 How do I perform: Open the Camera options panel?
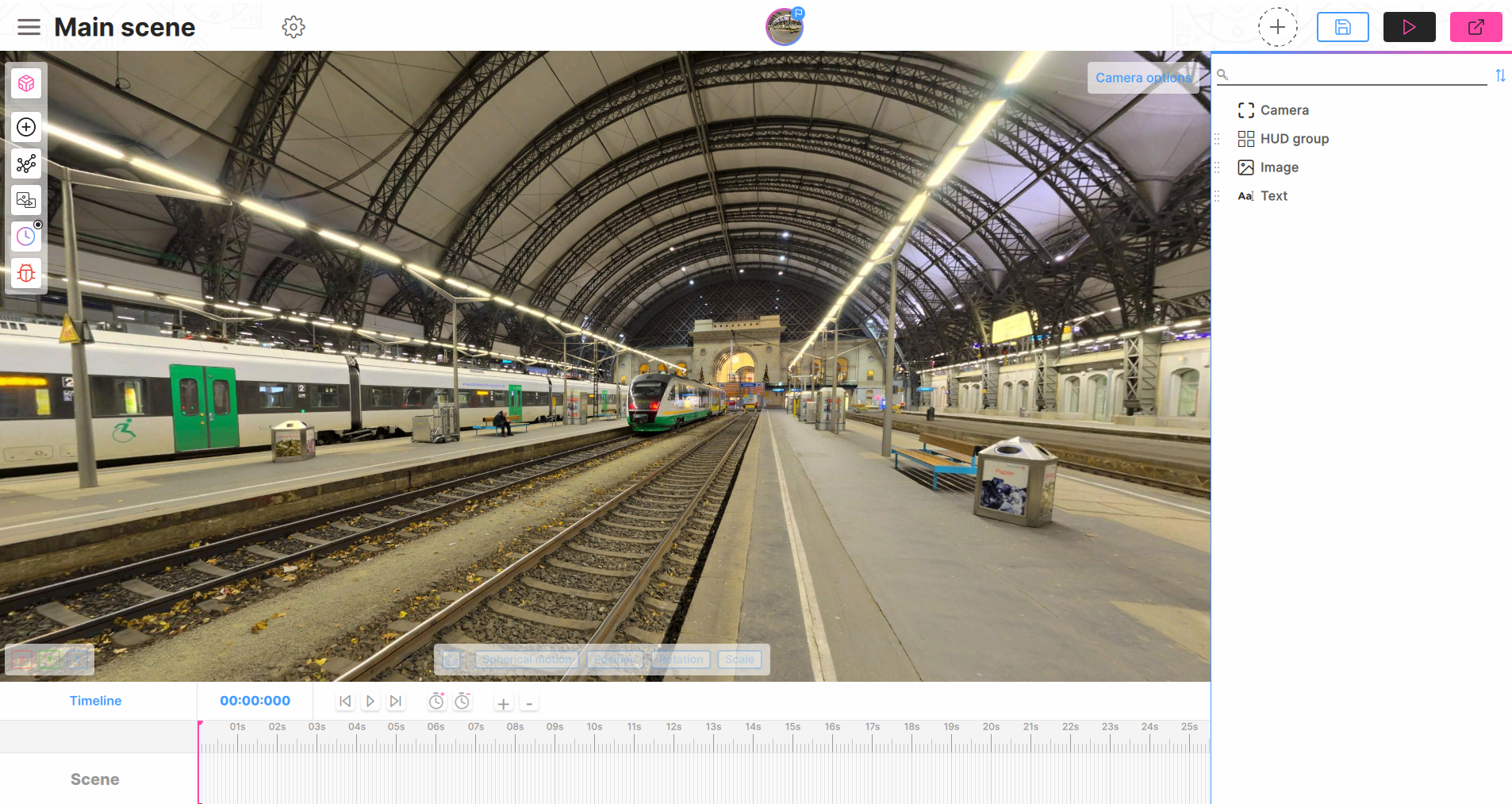[1142, 78]
